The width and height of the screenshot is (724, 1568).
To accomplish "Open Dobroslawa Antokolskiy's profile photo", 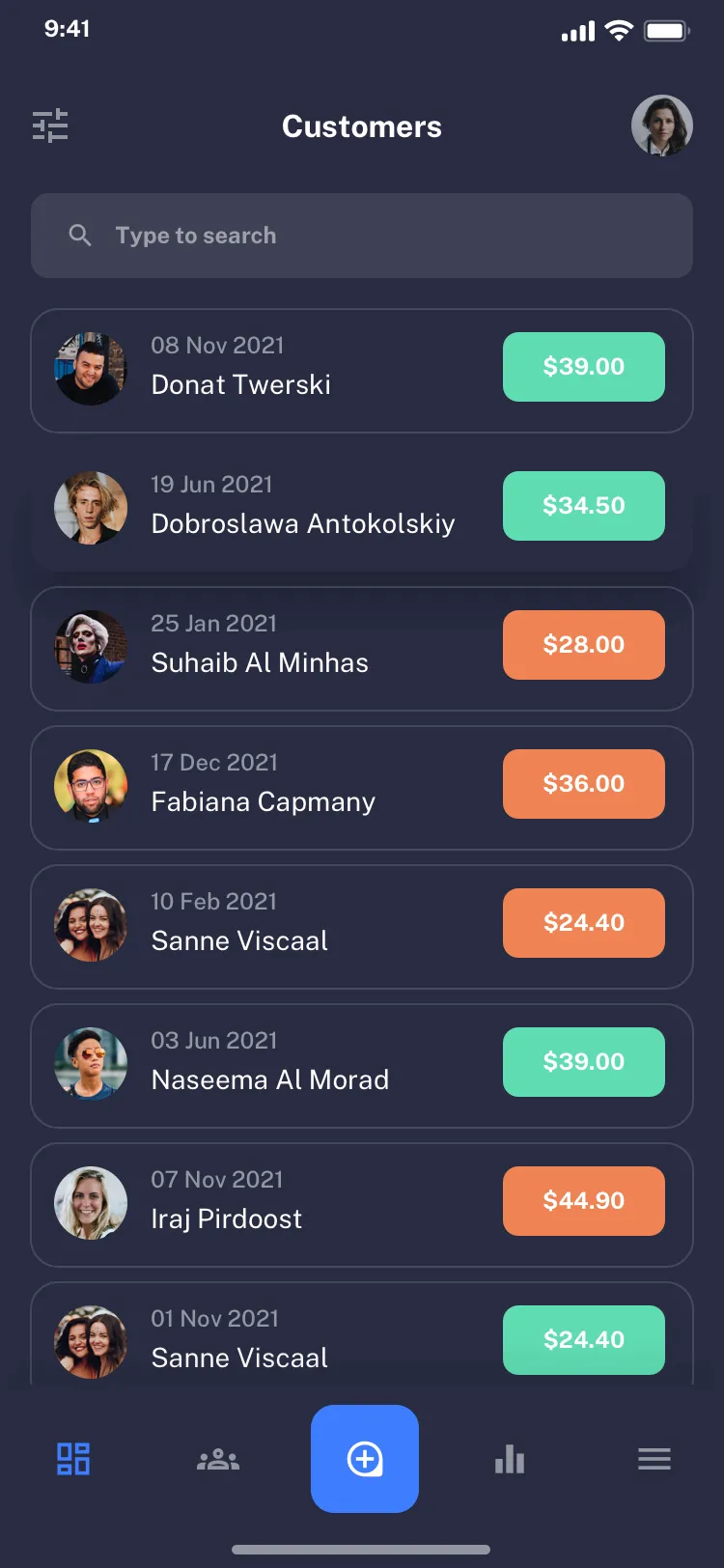I will tap(90, 507).
